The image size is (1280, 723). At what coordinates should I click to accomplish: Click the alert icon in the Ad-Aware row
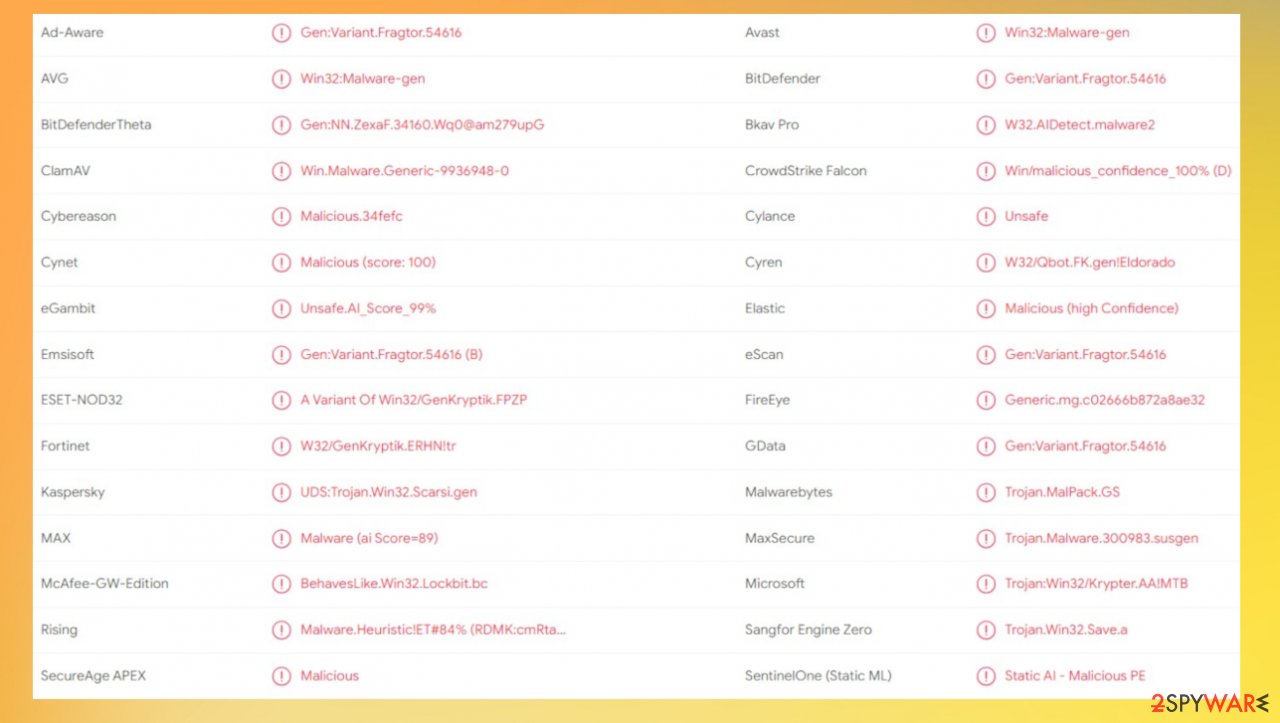coord(282,33)
